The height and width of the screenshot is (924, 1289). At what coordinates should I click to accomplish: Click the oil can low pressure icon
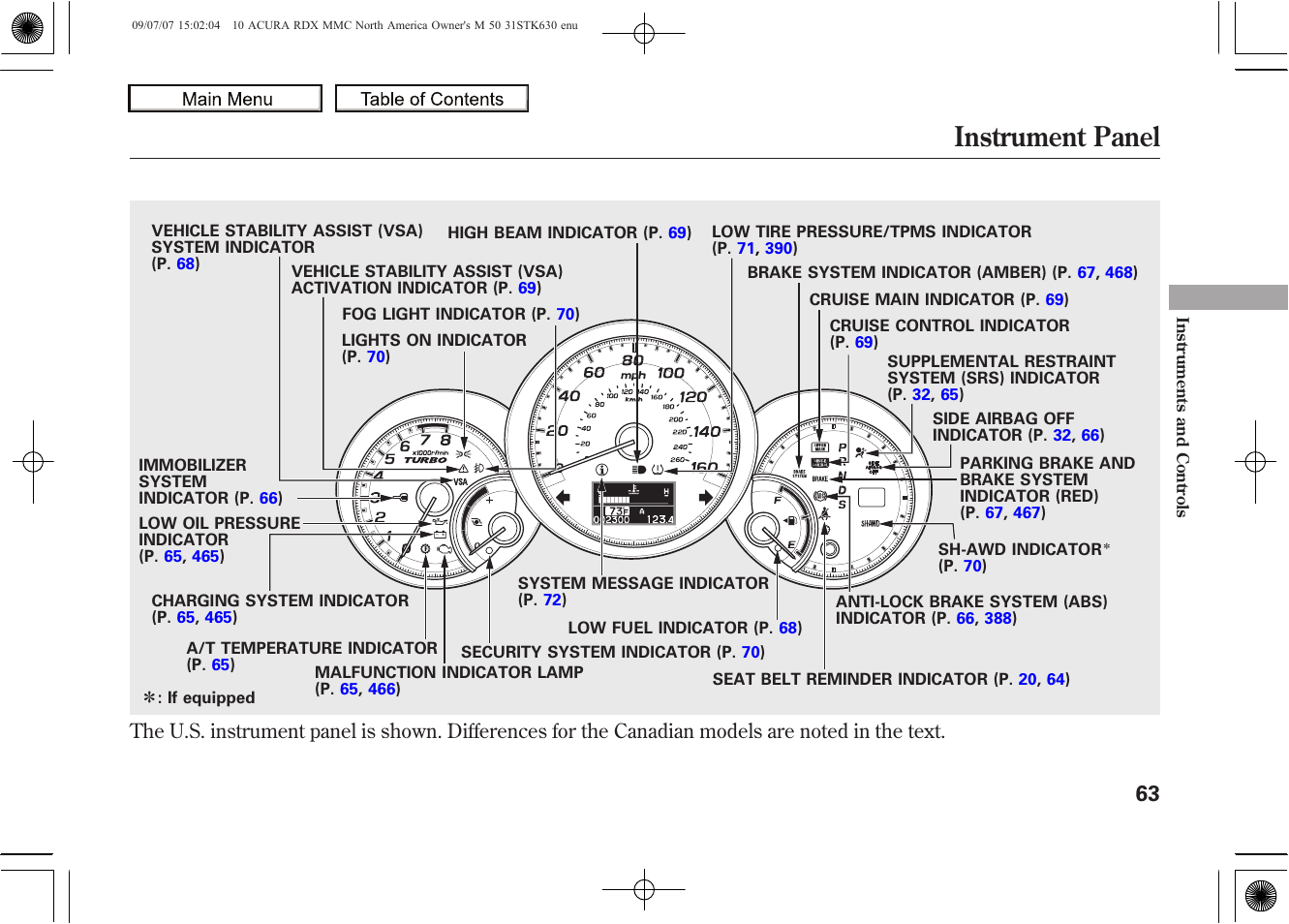(x=439, y=521)
